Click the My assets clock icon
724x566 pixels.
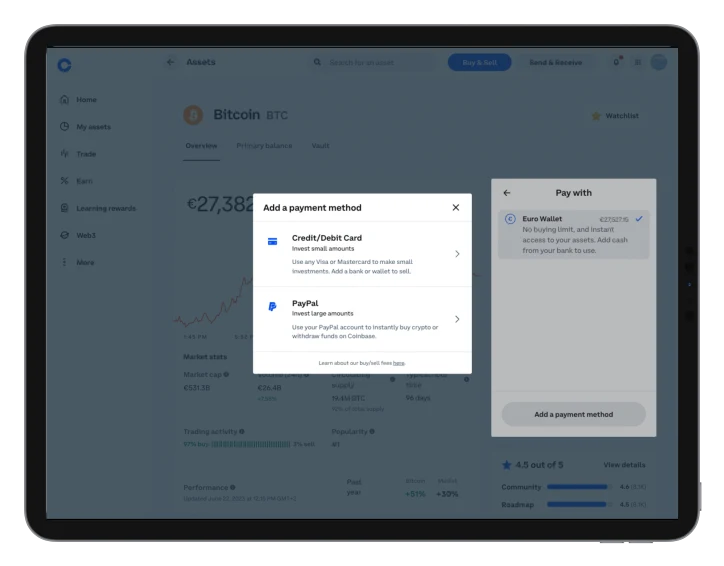[64, 126]
